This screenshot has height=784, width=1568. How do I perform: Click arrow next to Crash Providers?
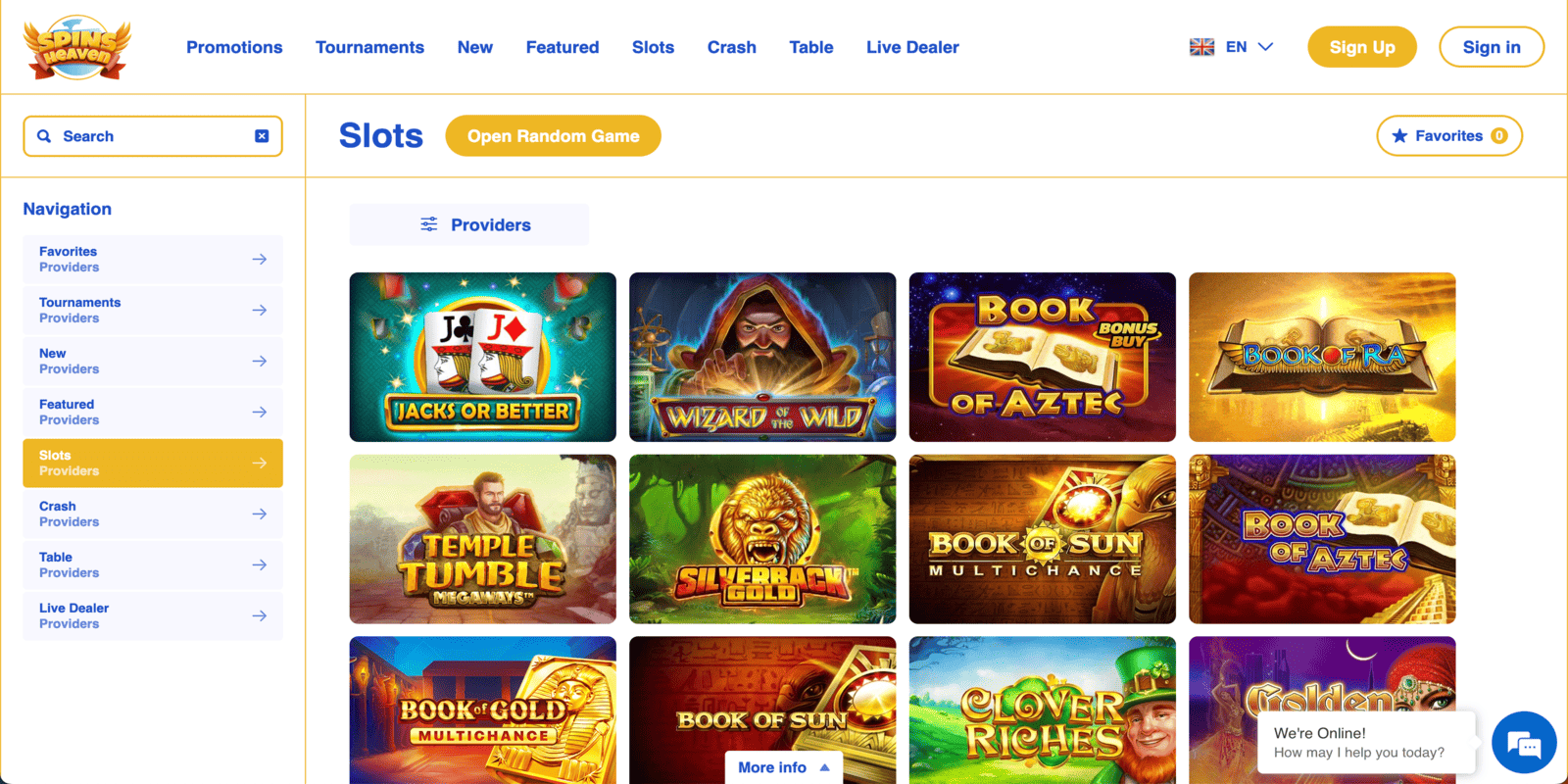[260, 514]
